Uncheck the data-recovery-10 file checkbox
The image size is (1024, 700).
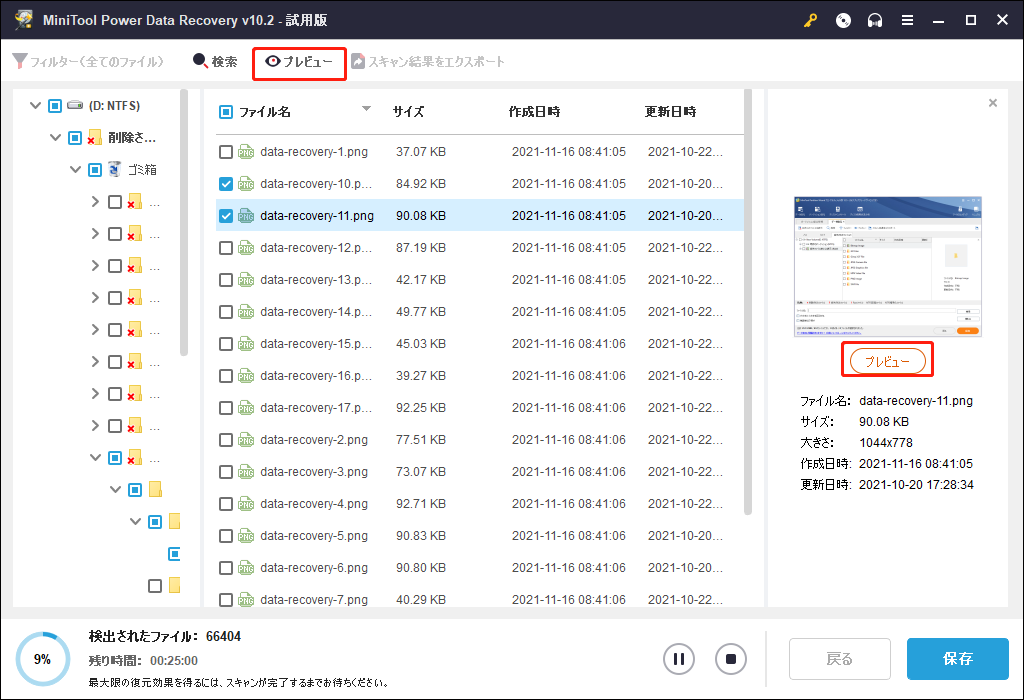pyautogui.click(x=226, y=184)
